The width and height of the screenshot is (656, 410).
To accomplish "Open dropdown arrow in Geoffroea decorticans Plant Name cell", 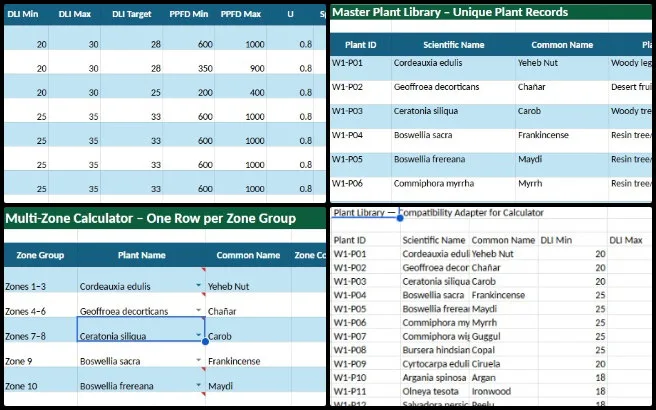I will coord(198,310).
